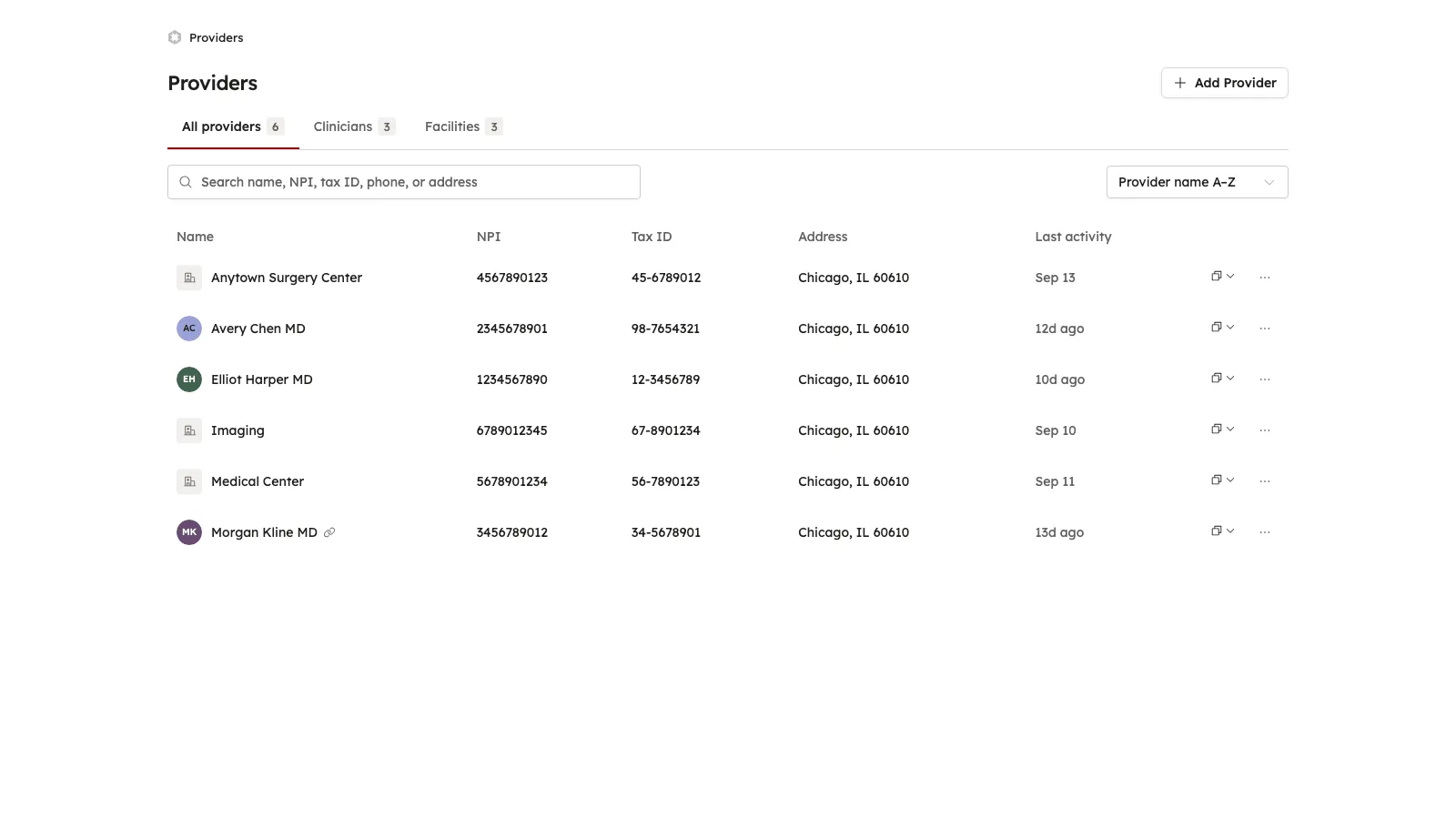Click the Elliot Harper EH avatar
1456x819 pixels.
point(189,379)
